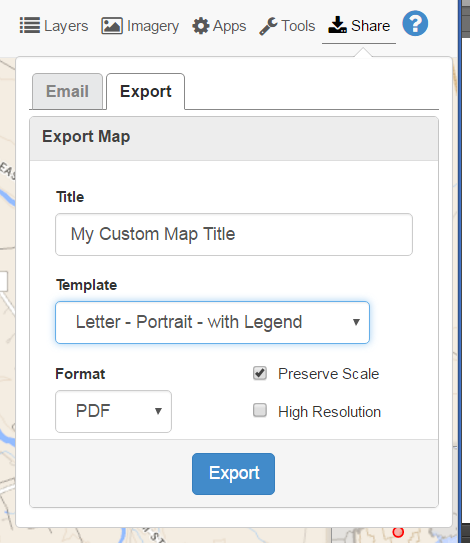
Task: Click the Imagery menu label
Action: [x=153, y=26]
